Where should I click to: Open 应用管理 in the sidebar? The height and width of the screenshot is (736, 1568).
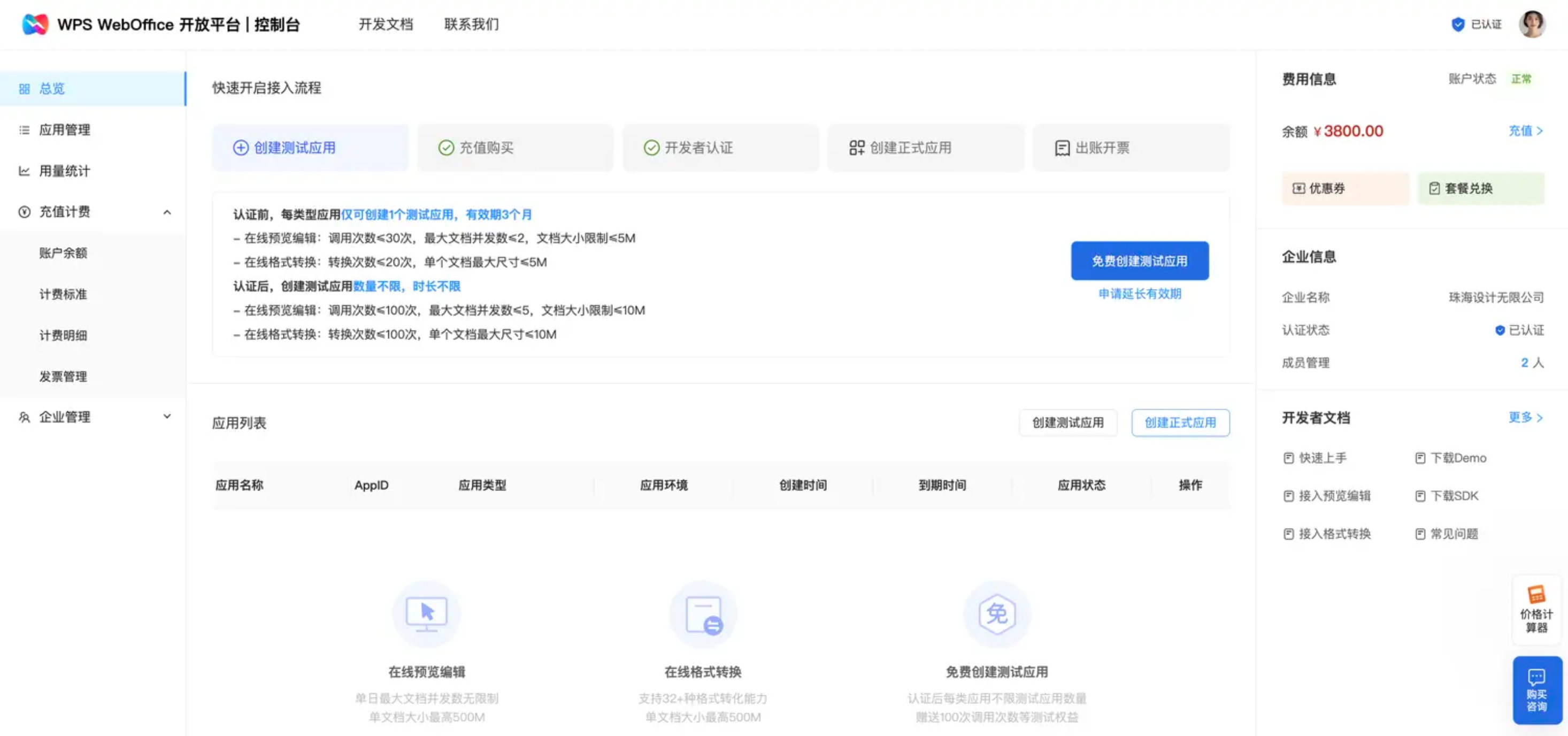point(65,129)
